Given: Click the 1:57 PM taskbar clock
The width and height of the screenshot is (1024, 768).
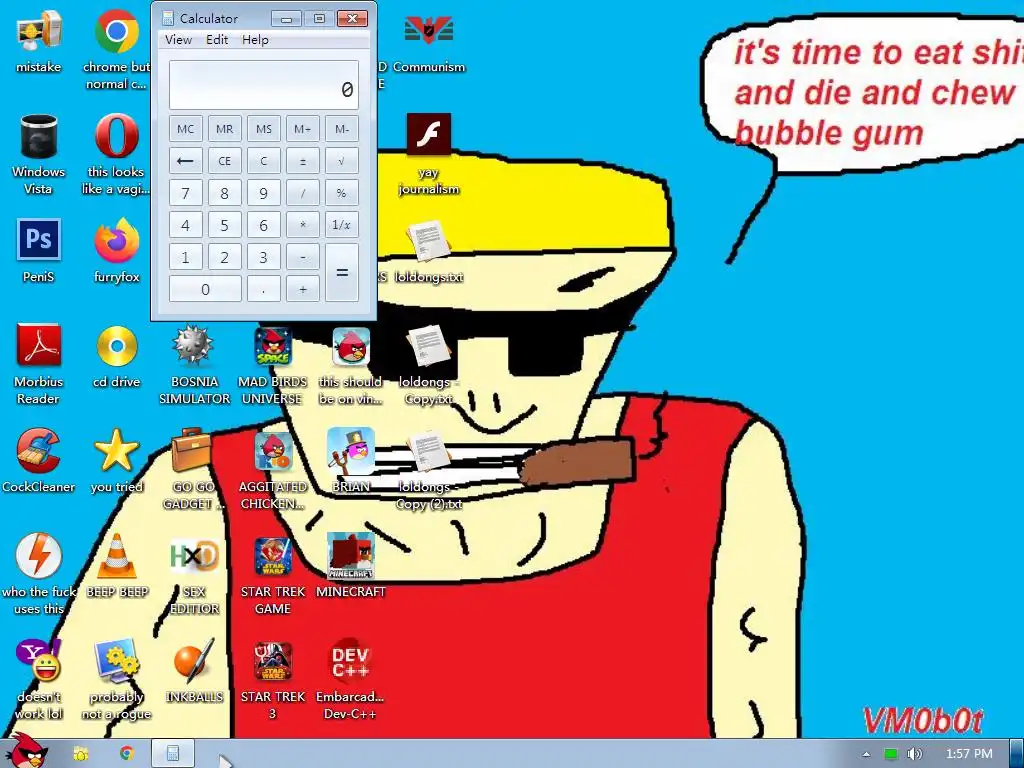Looking at the screenshot, I should pos(969,754).
